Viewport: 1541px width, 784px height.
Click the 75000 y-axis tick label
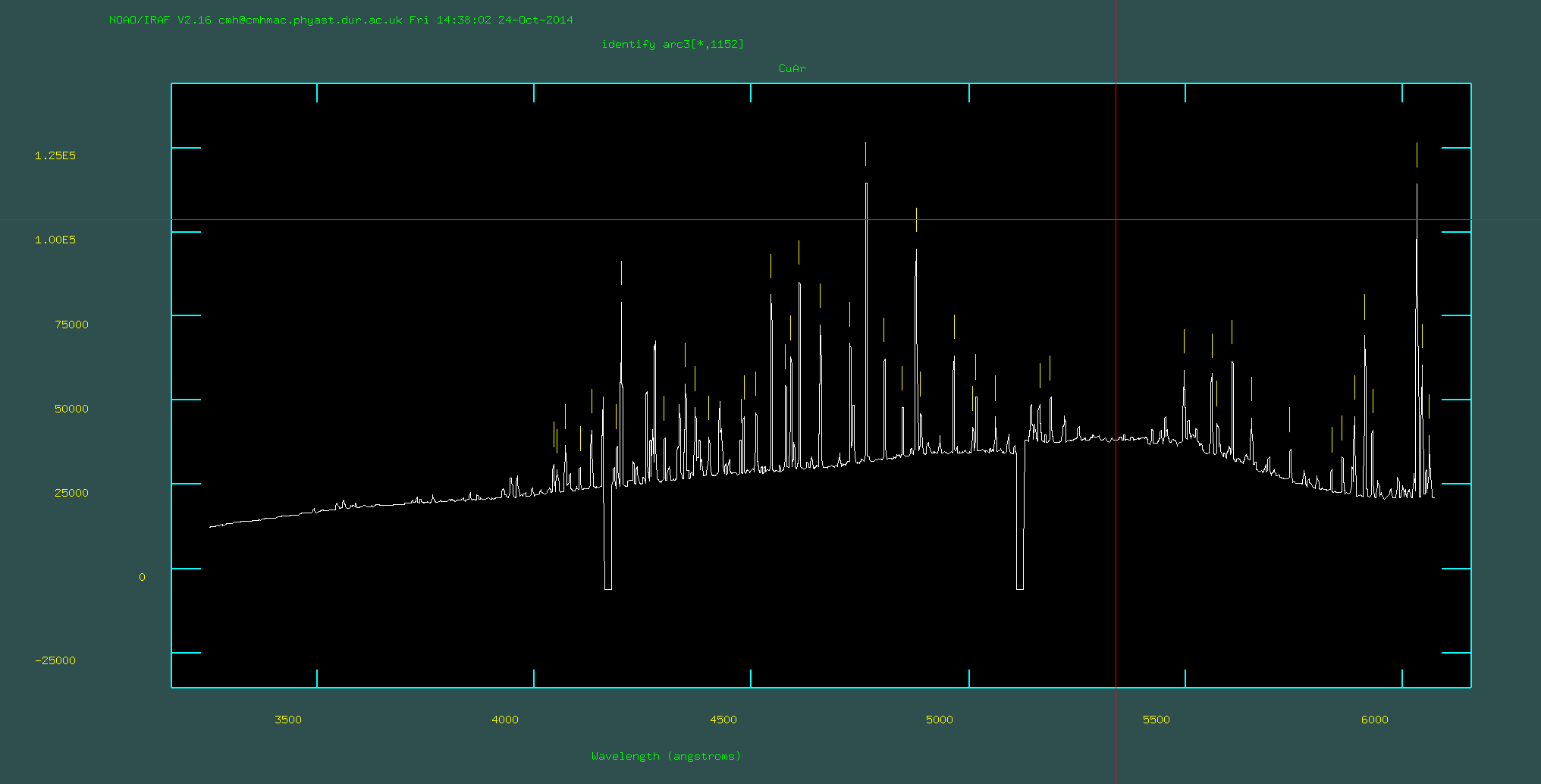pos(71,325)
